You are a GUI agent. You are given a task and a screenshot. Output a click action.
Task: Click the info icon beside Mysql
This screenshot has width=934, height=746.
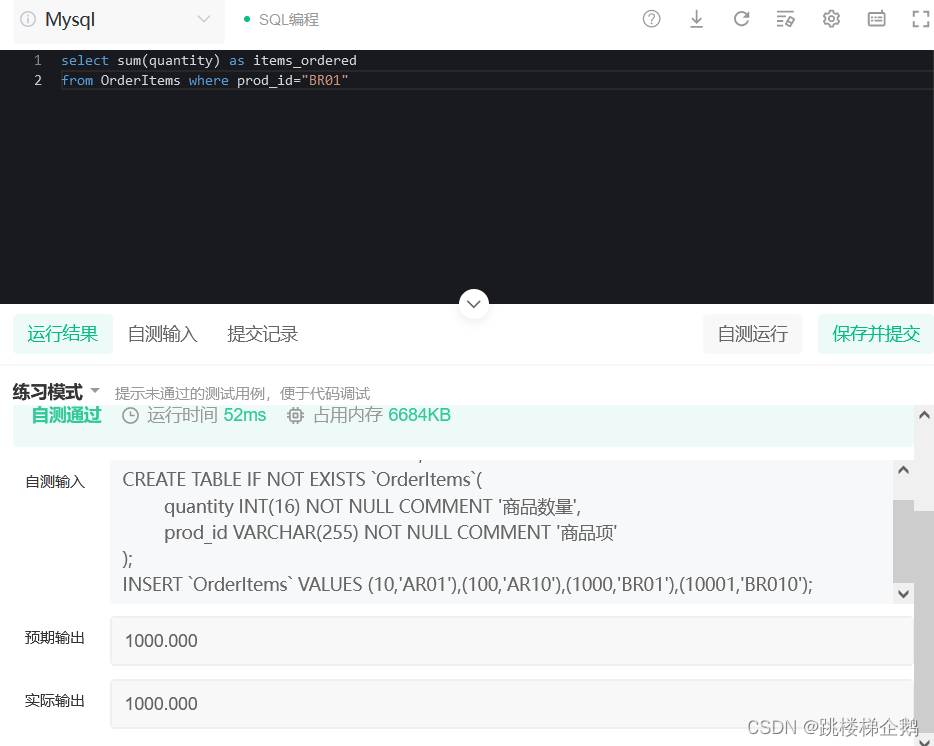click(27, 19)
